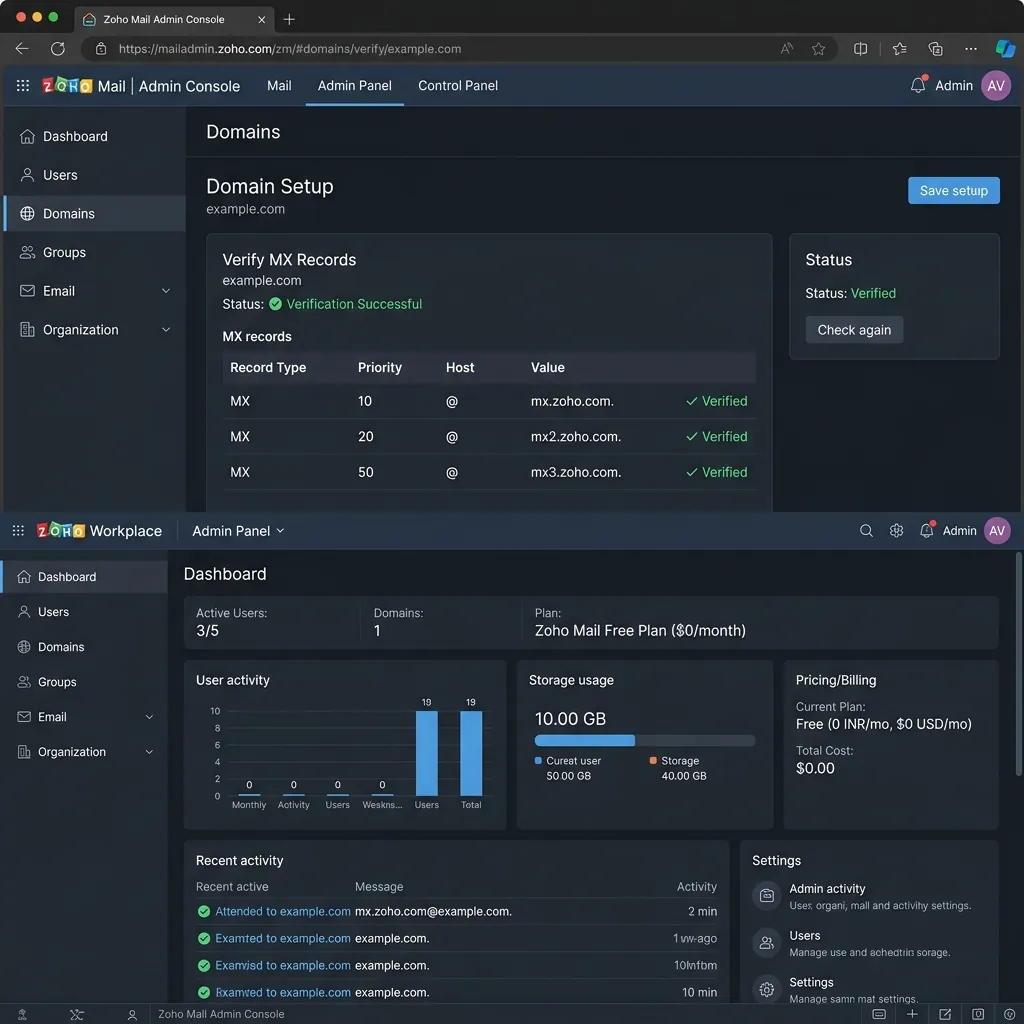
Task: Expand Email chevron in Mail Admin Console sidebar
Action: (x=166, y=291)
